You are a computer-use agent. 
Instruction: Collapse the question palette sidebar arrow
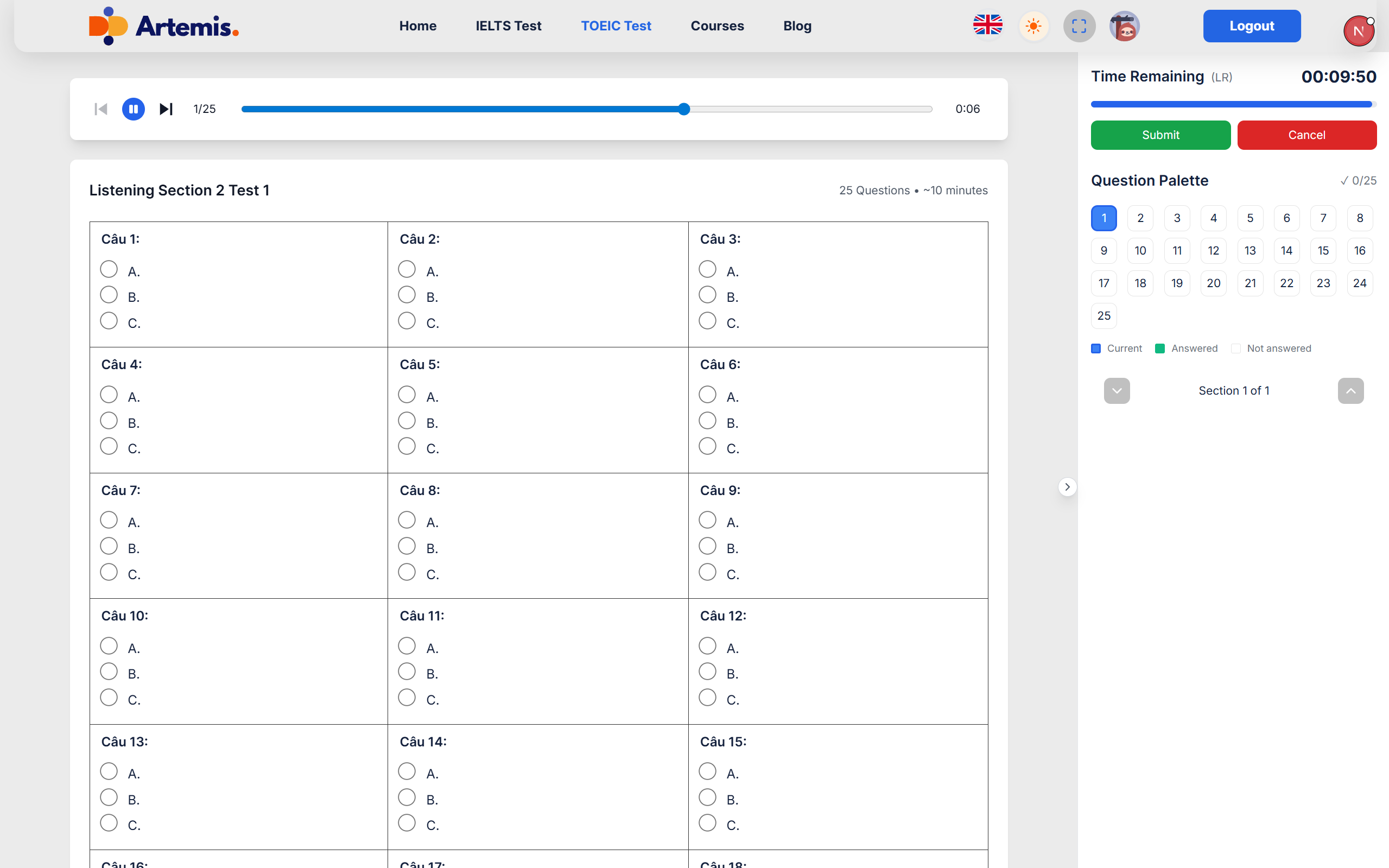tap(1067, 487)
